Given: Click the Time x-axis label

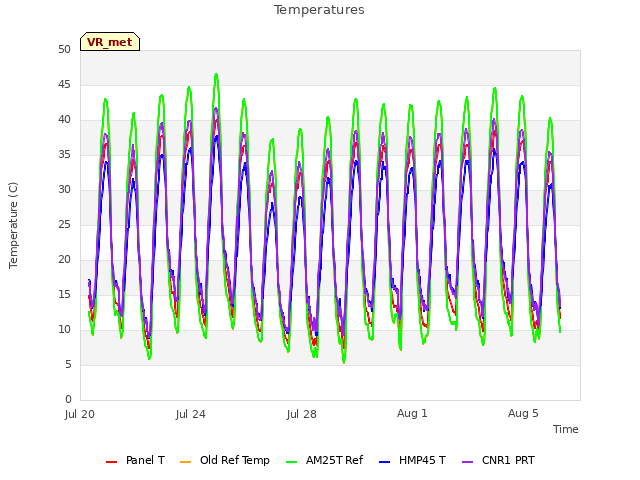Looking at the screenshot, I should [x=566, y=429].
